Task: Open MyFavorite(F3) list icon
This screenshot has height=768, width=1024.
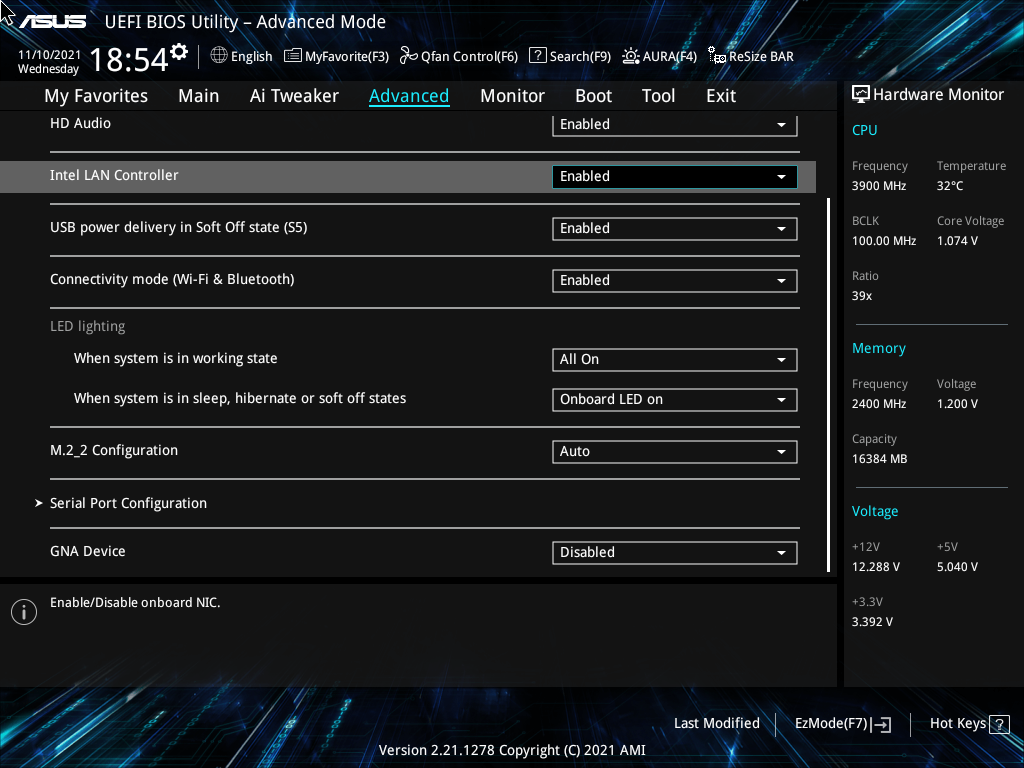Action: (x=293, y=56)
